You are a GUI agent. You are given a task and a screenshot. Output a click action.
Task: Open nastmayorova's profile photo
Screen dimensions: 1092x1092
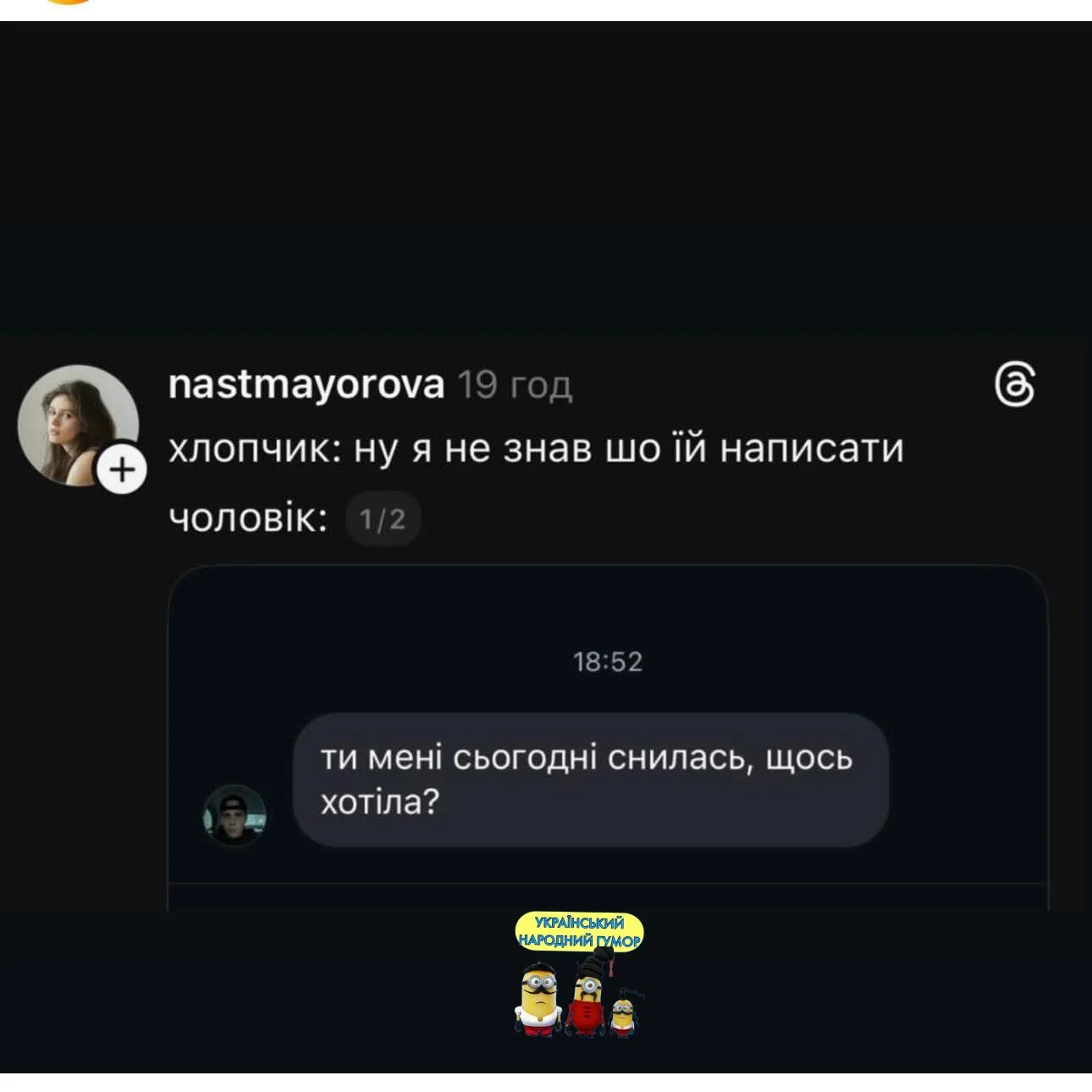(x=78, y=425)
